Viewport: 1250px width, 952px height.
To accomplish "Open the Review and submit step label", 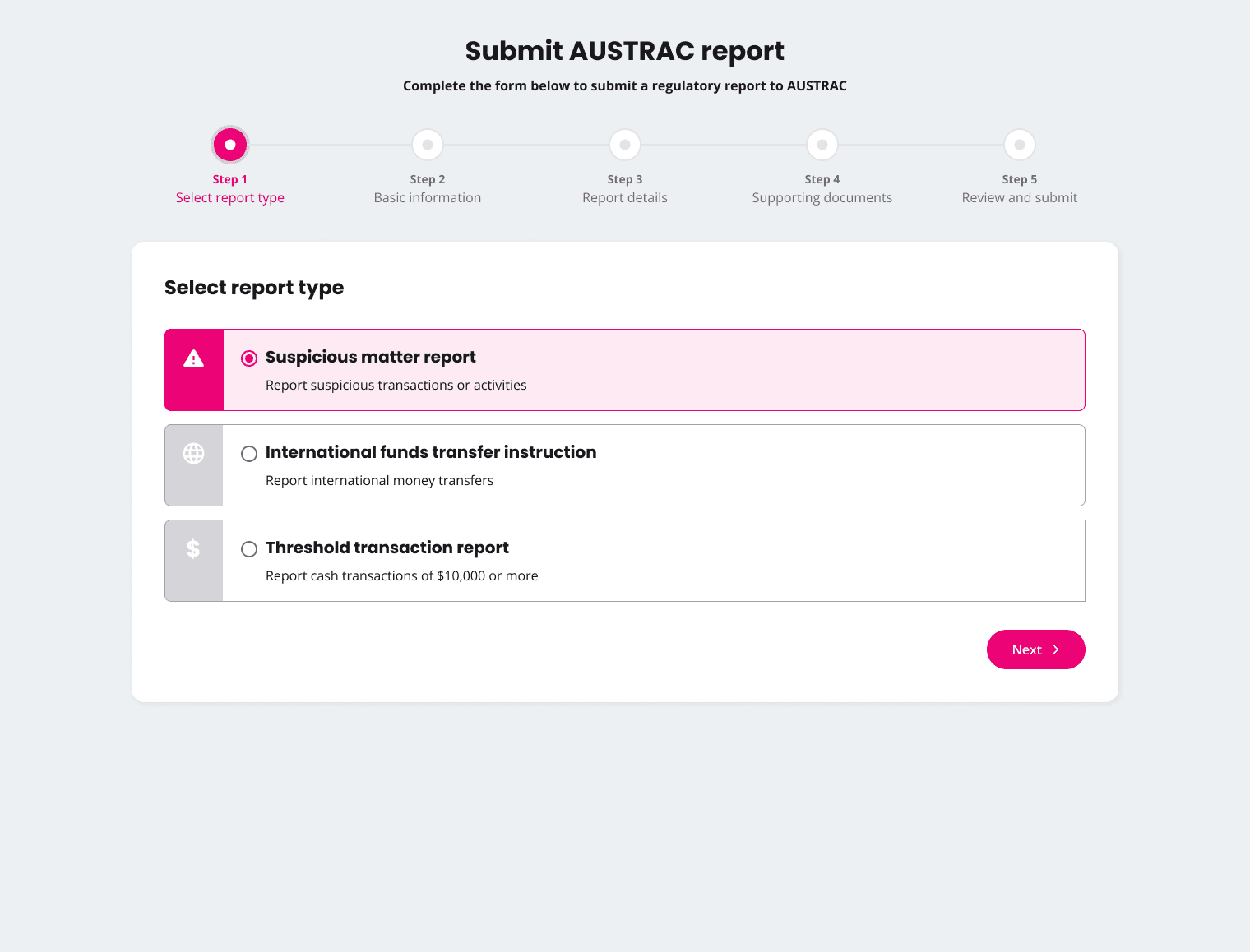I will [1020, 198].
